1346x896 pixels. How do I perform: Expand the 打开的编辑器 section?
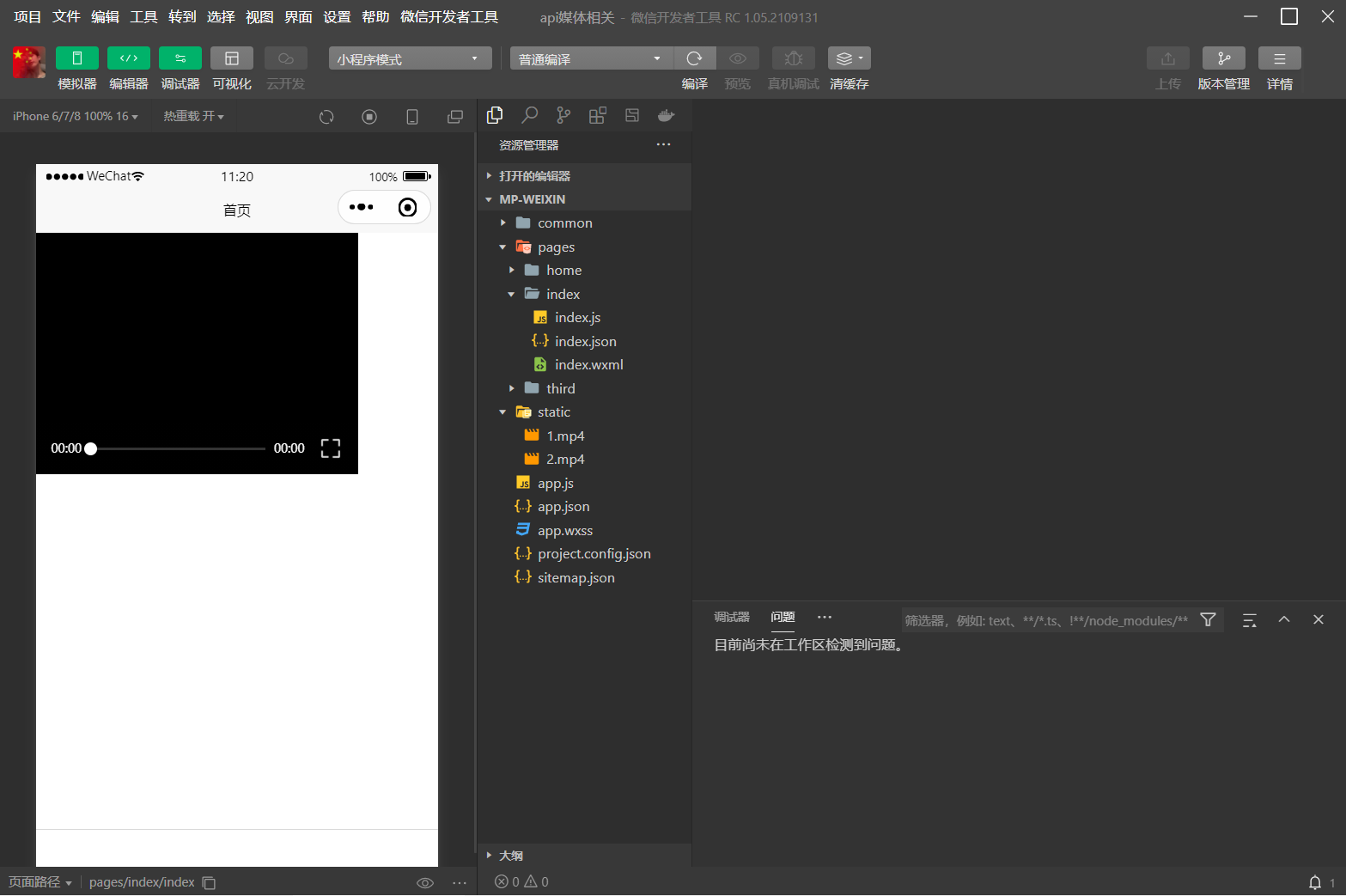pos(584,175)
